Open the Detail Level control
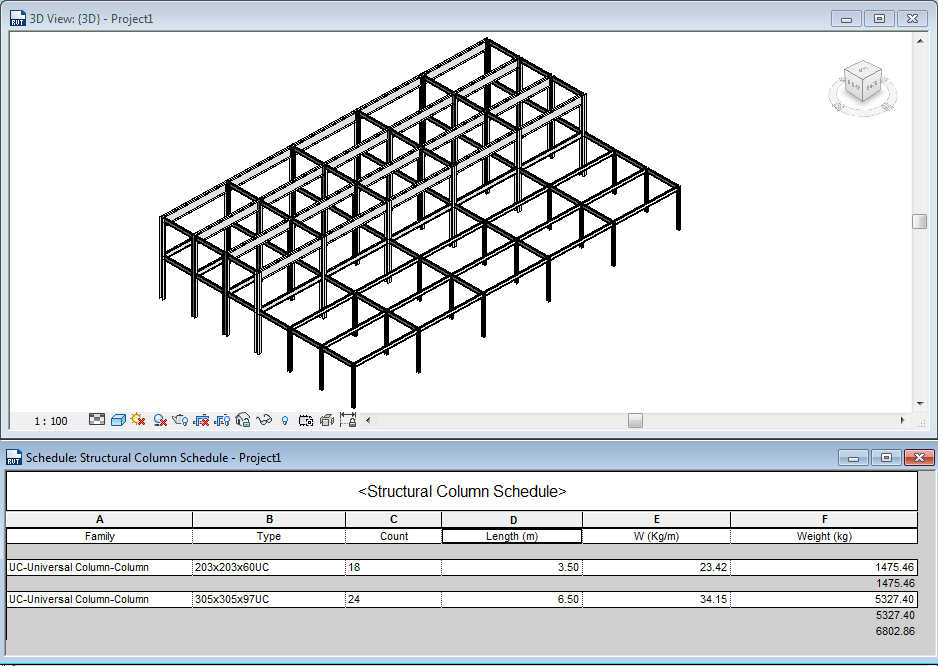The image size is (938, 666). click(97, 419)
